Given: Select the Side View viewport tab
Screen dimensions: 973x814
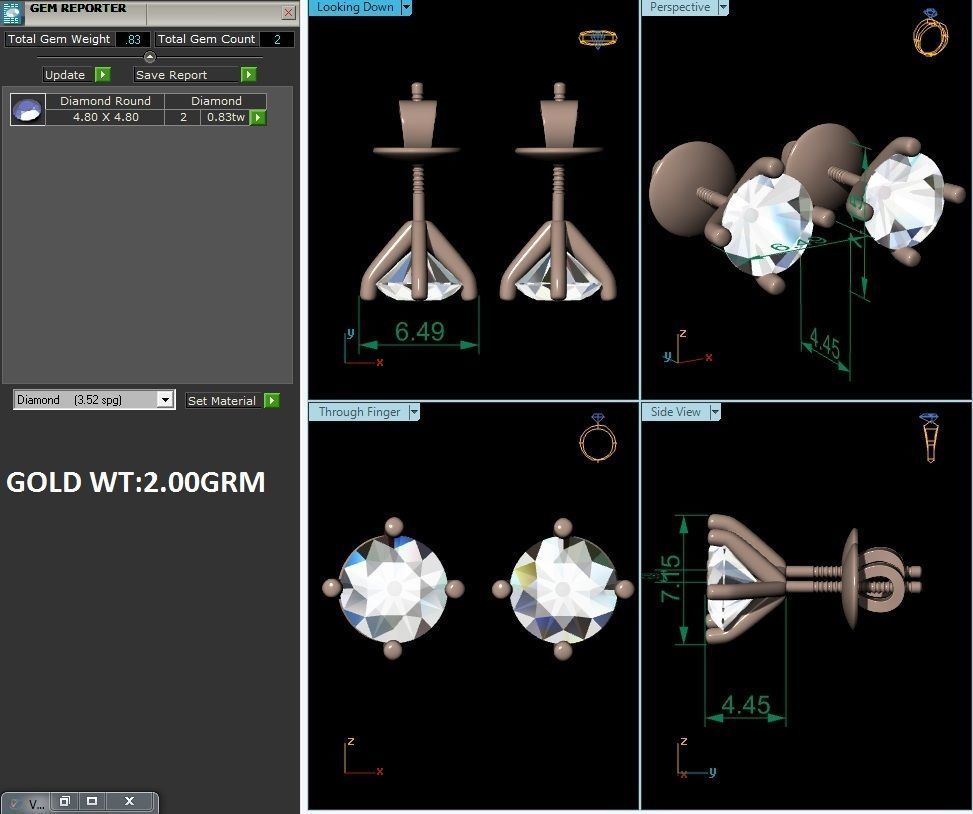Looking at the screenshot, I should point(676,412).
